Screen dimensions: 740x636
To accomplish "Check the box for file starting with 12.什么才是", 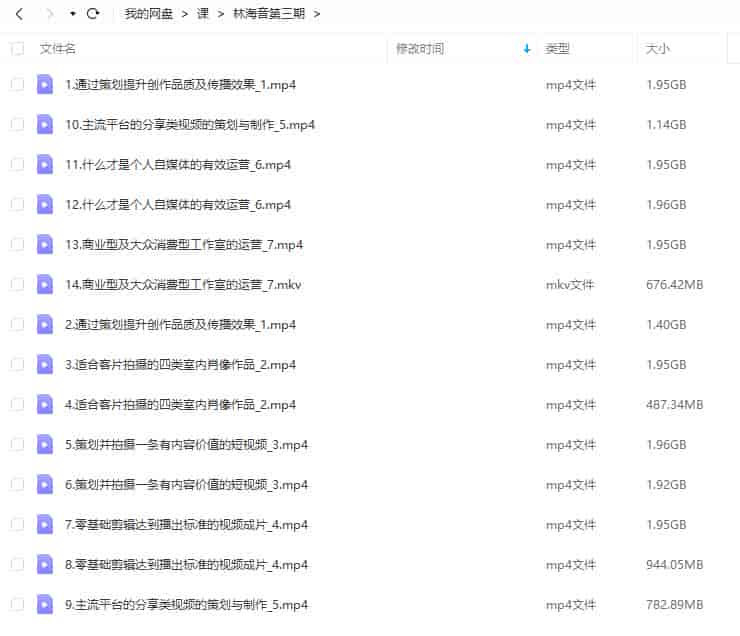I will tap(17, 204).
